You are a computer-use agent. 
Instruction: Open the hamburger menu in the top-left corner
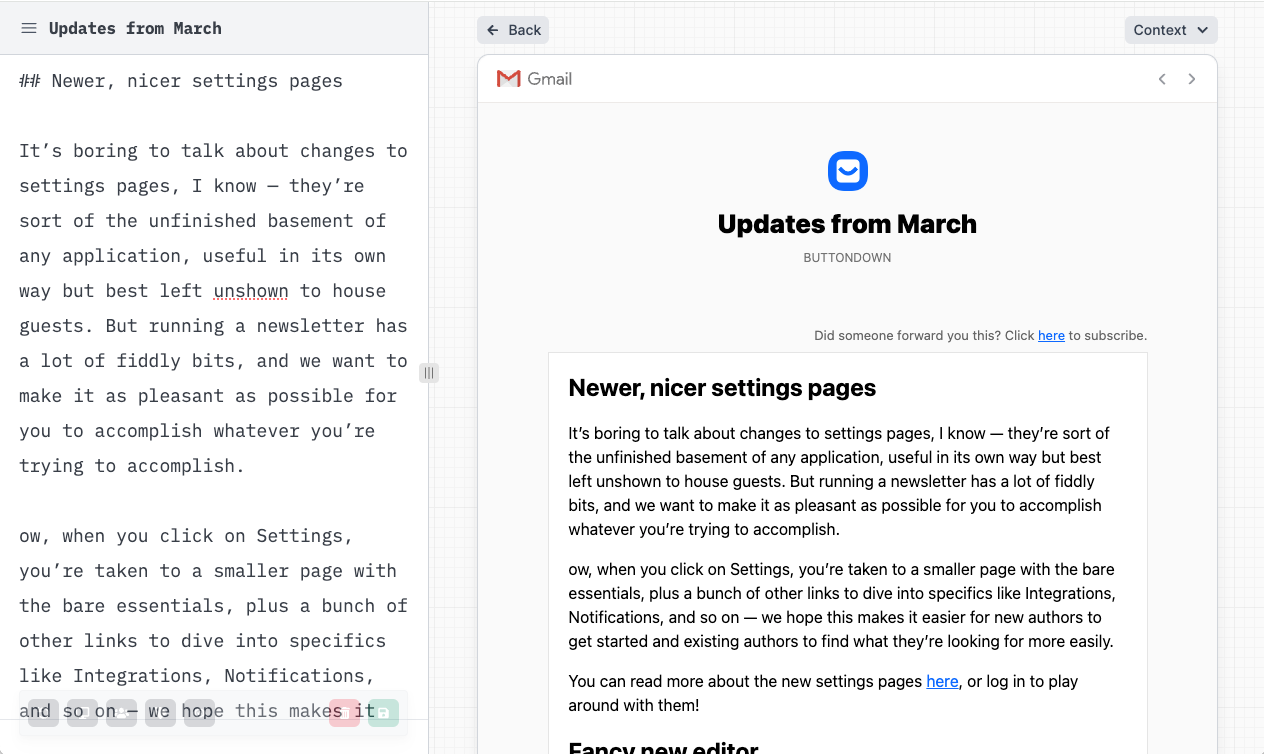[29, 28]
